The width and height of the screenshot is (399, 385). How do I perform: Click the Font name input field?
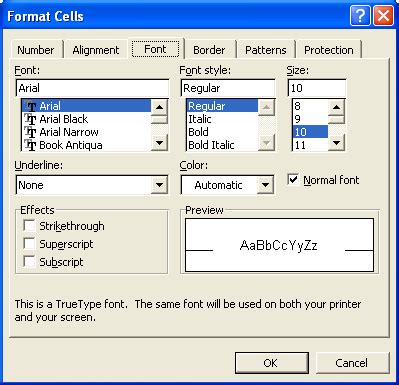coord(92,88)
